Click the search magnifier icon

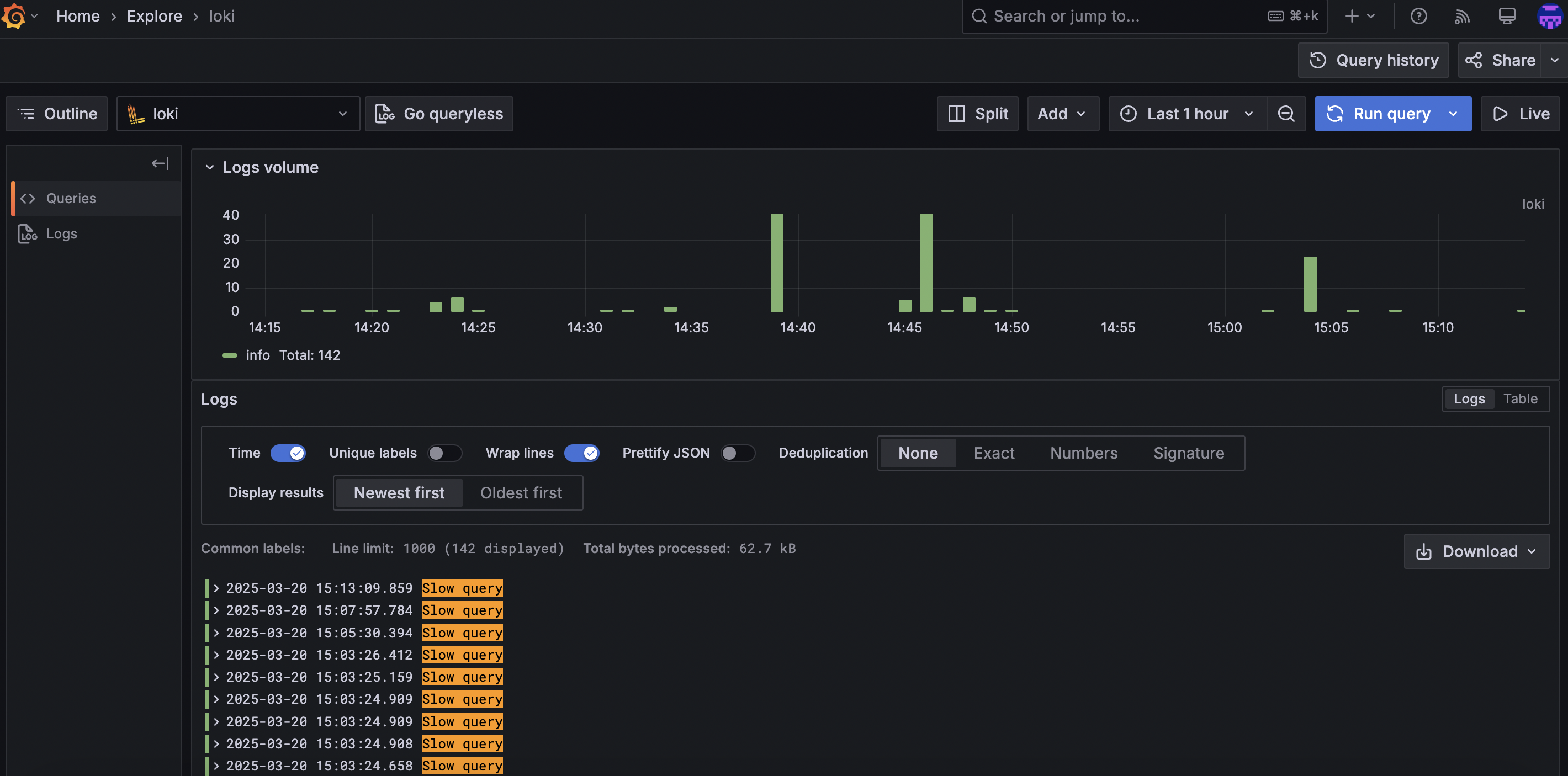pyautogui.click(x=979, y=16)
